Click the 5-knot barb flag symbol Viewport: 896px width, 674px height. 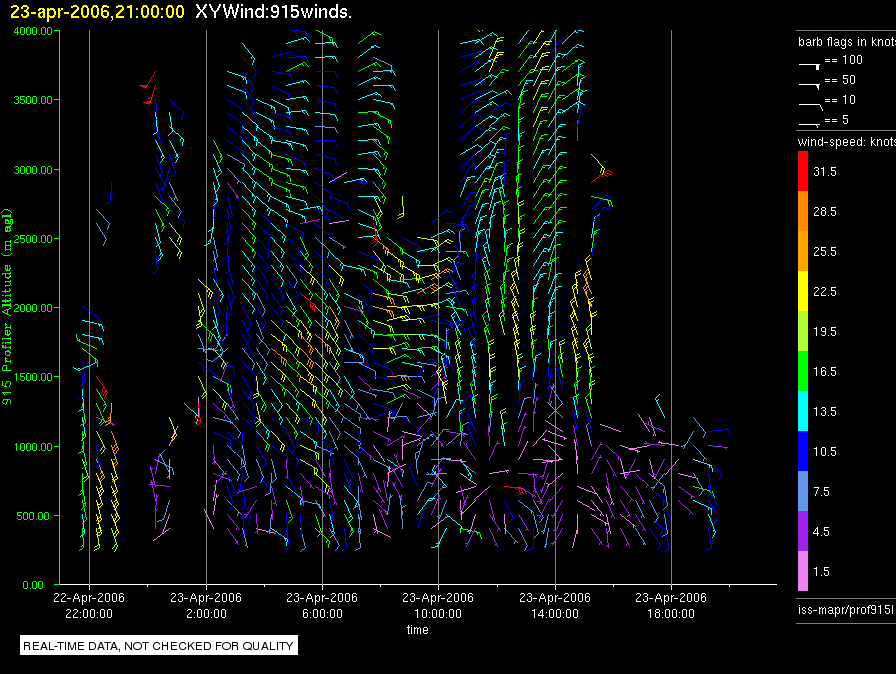(x=809, y=124)
